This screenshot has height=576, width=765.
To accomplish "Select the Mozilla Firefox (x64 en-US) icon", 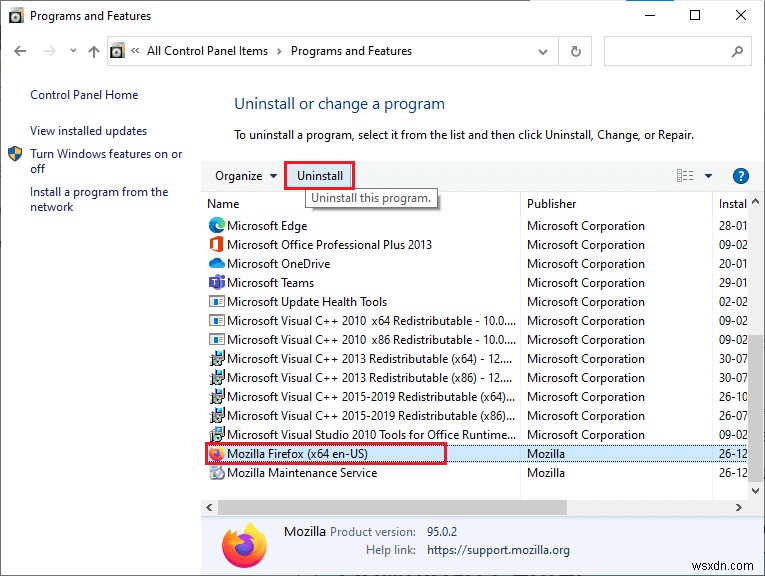I will coord(217,454).
